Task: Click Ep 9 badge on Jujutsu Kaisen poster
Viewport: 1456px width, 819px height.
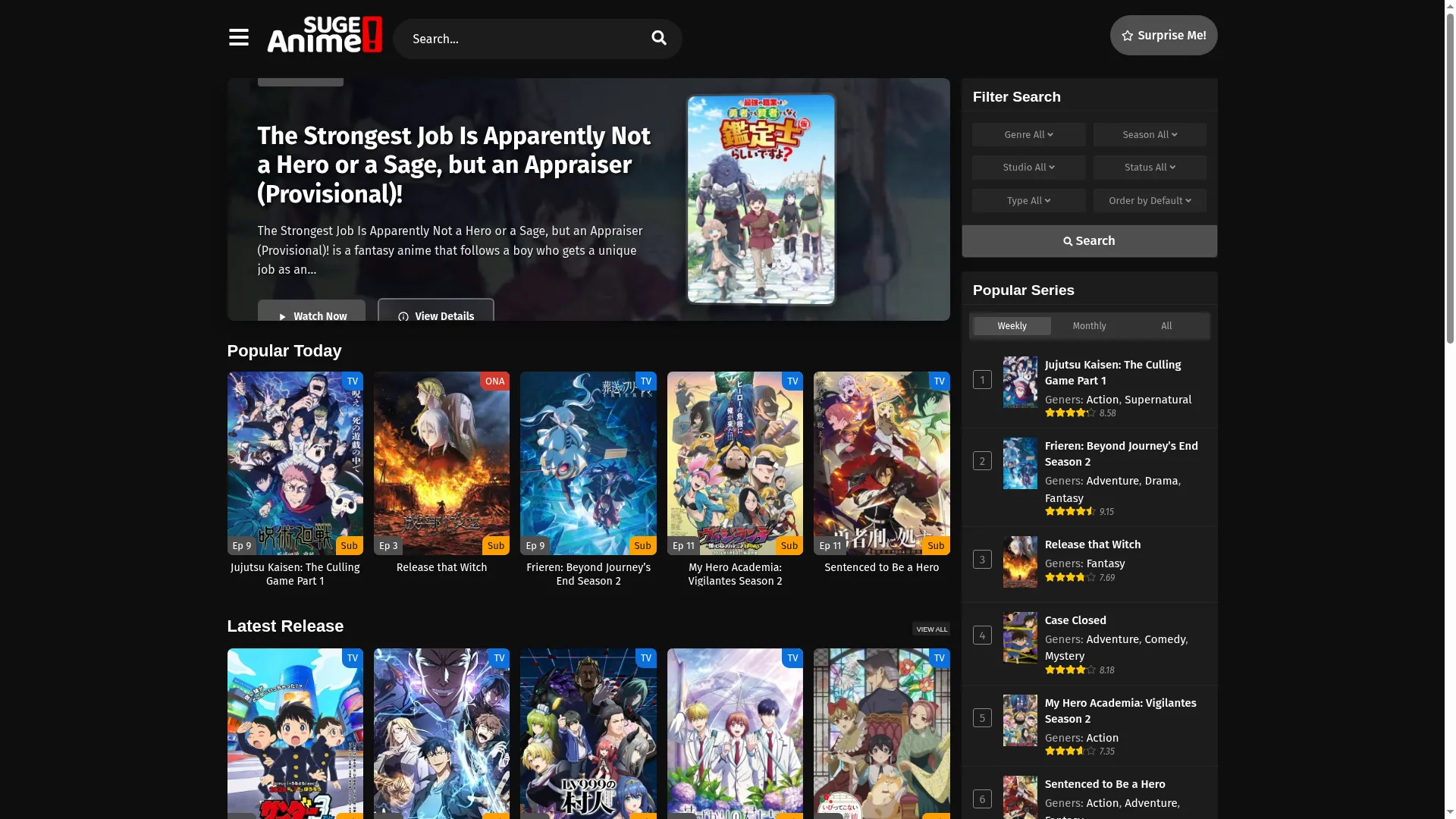Action: coord(242,545)
